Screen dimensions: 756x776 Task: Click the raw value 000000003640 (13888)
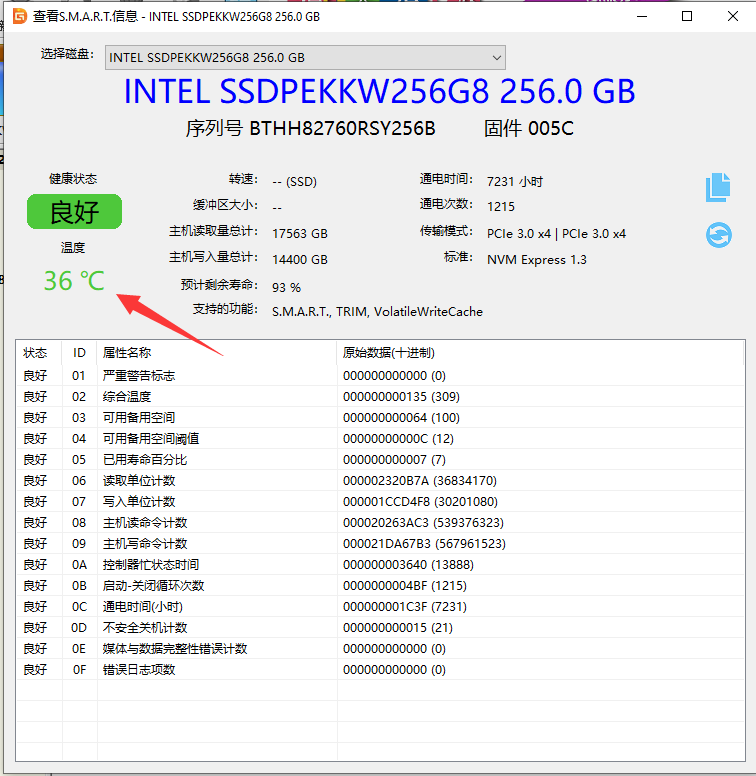click(x=408, y=565)
